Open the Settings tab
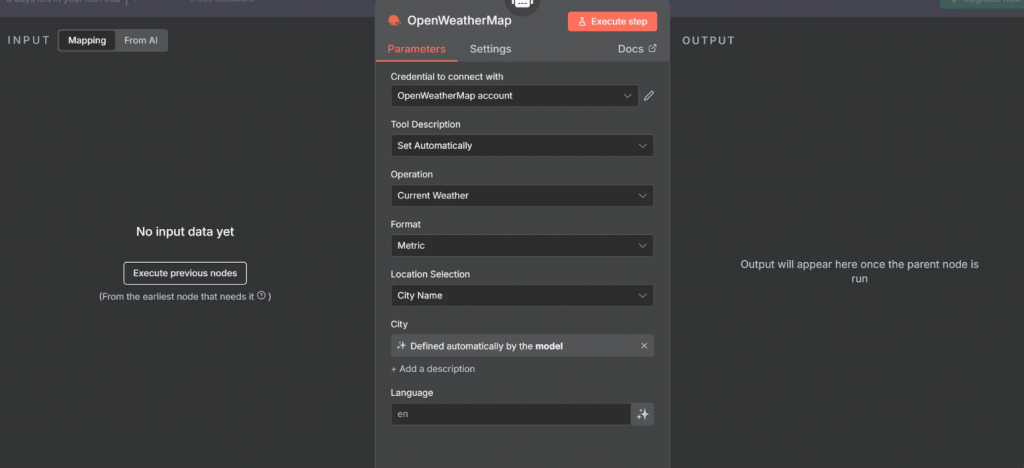 coord(490,49)
